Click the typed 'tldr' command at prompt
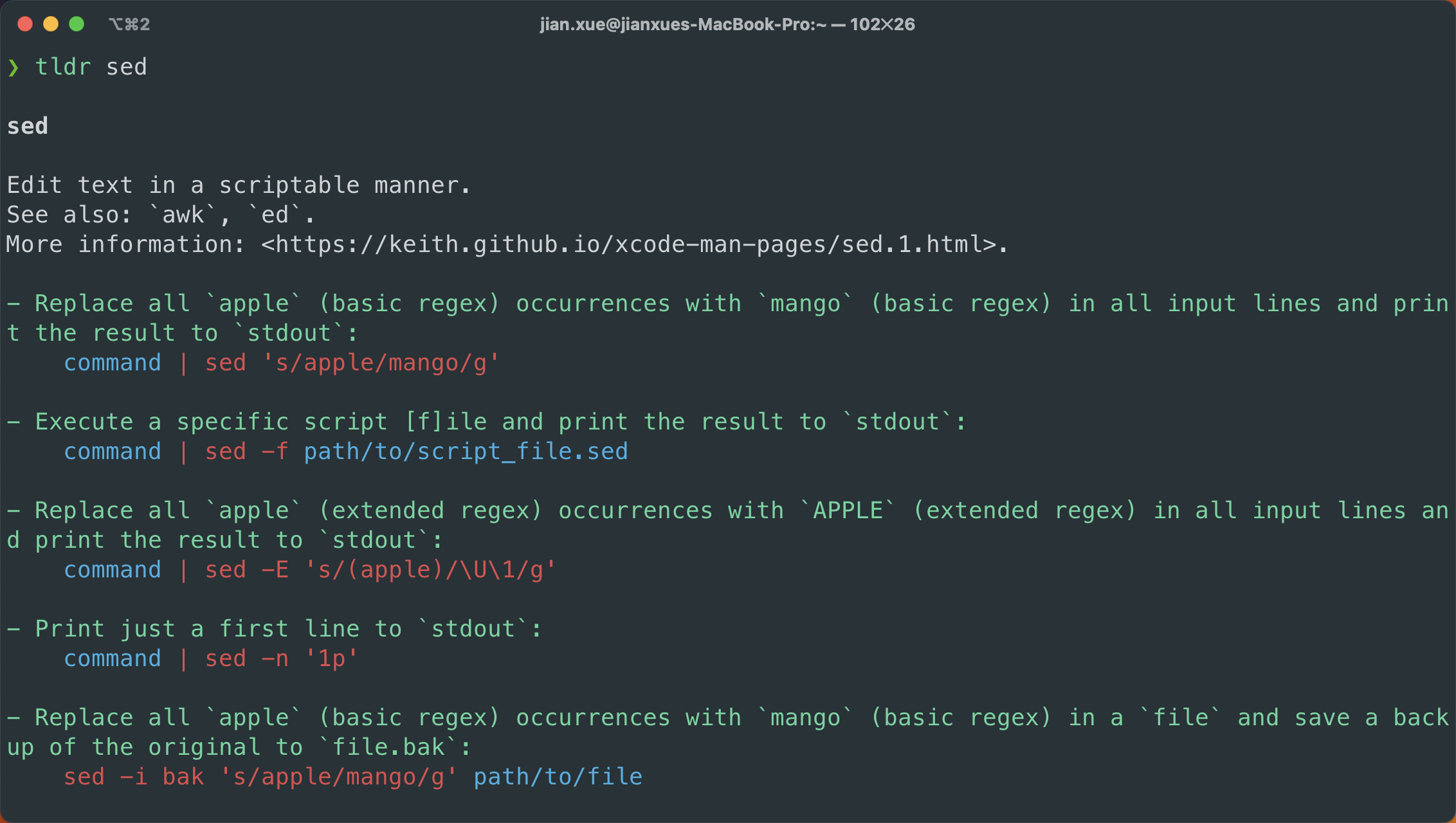The image size is (1456, 823). point(63,67)
